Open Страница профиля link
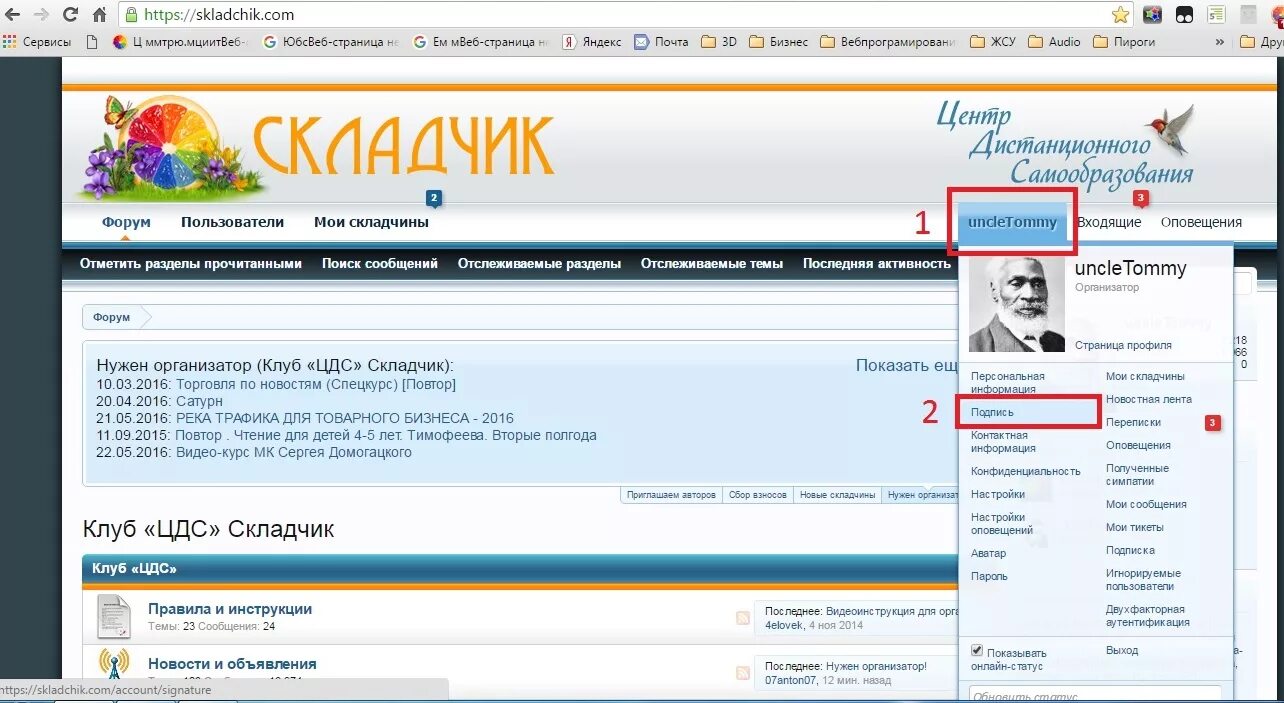The width and height of the screenshot is (1284, 703). point(1123,345)
